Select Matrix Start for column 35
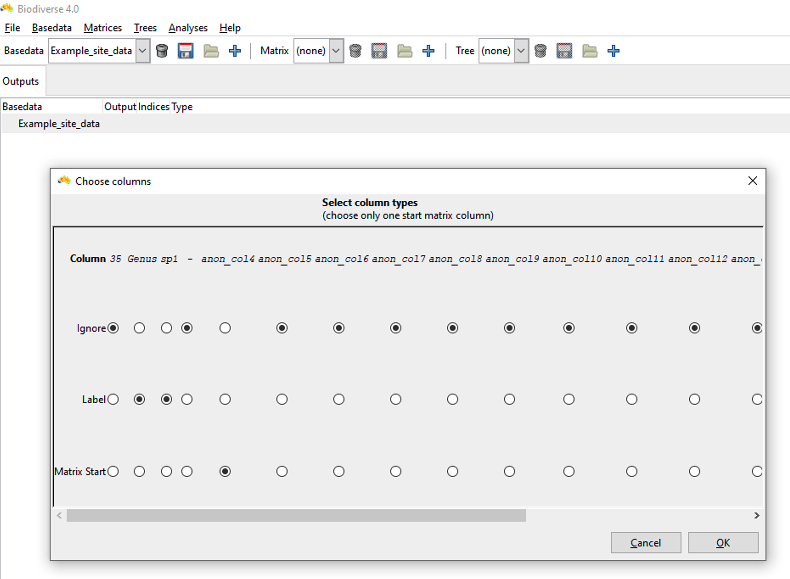This screenshot has height=579, width=790. pyautogui.click(x=113, y=471)
